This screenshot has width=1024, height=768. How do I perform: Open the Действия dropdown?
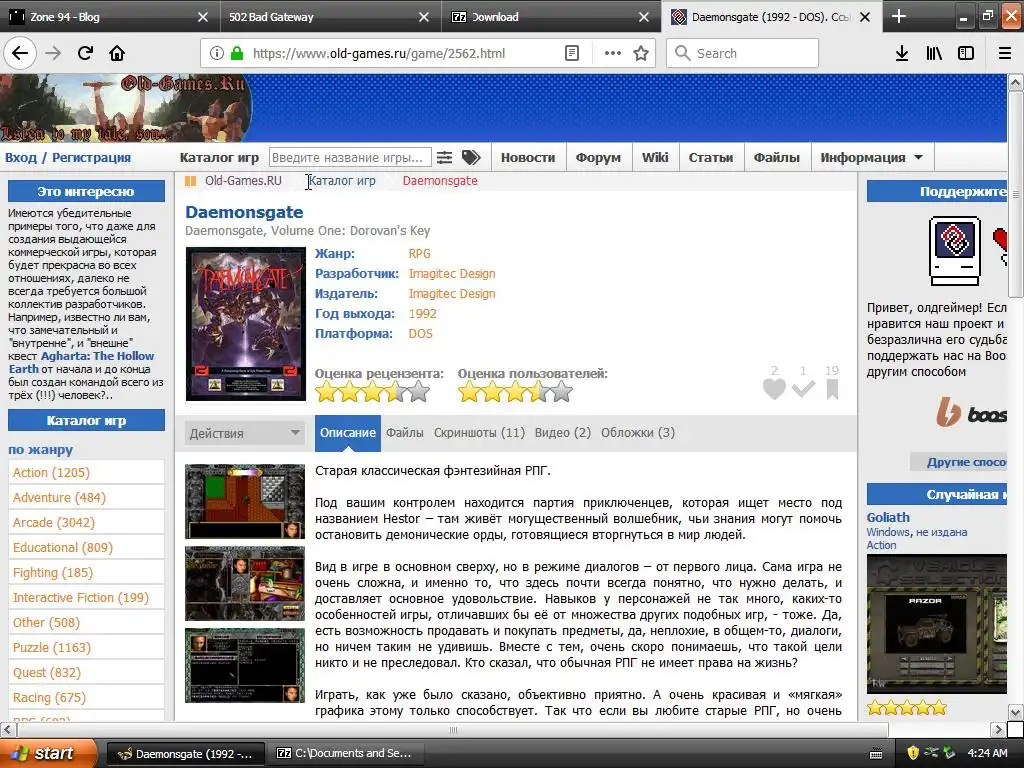pyautogui.click(x=245, y=433)
